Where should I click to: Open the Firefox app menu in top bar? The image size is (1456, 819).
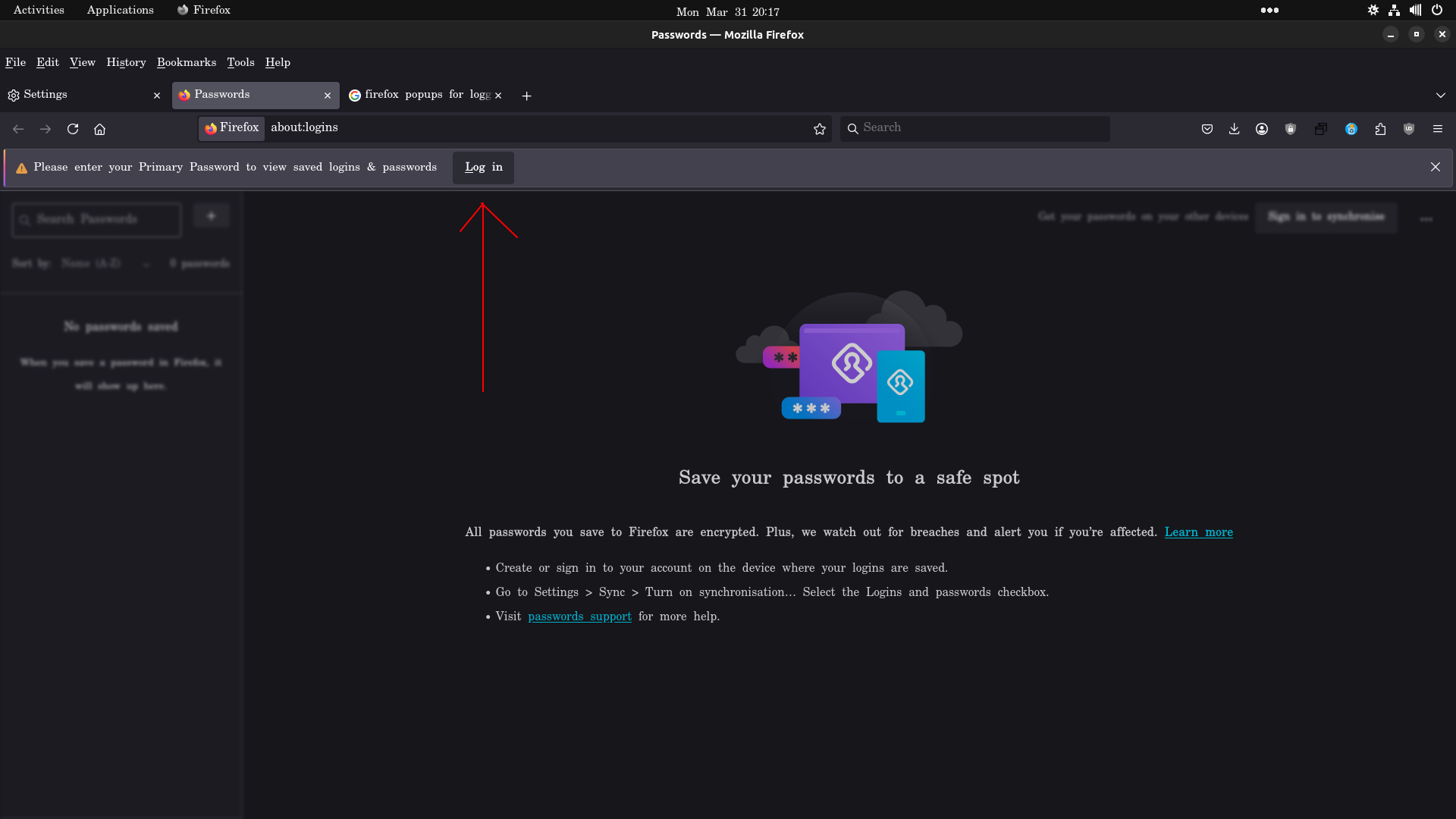point(204,10)
